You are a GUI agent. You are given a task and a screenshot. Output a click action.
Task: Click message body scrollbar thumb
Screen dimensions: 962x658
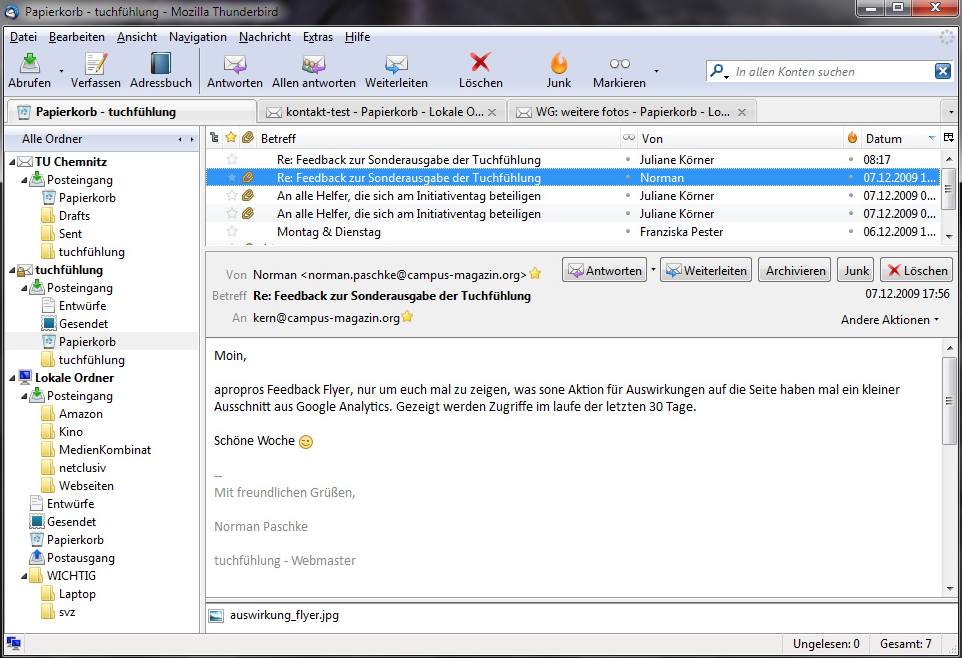point(949,401)
